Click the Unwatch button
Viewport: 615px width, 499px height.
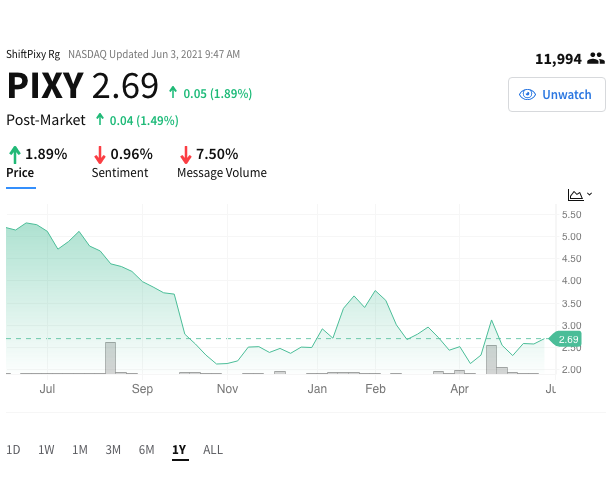point(557,95)
